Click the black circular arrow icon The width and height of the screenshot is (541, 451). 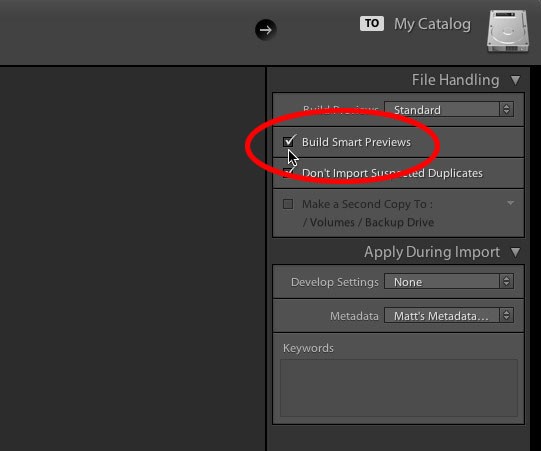266,30
